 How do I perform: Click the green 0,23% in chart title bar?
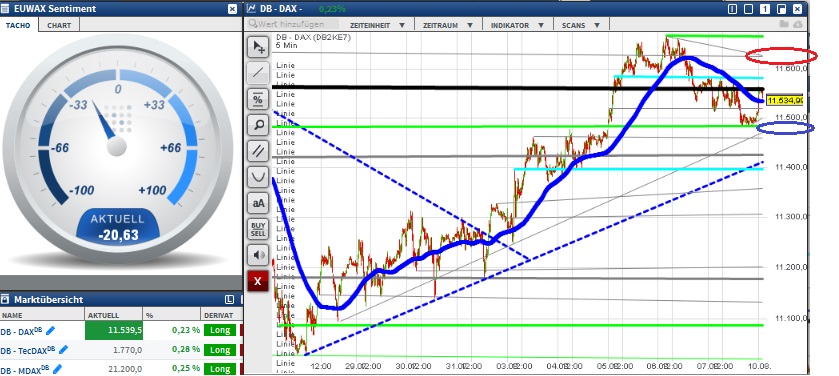point(332,9)
